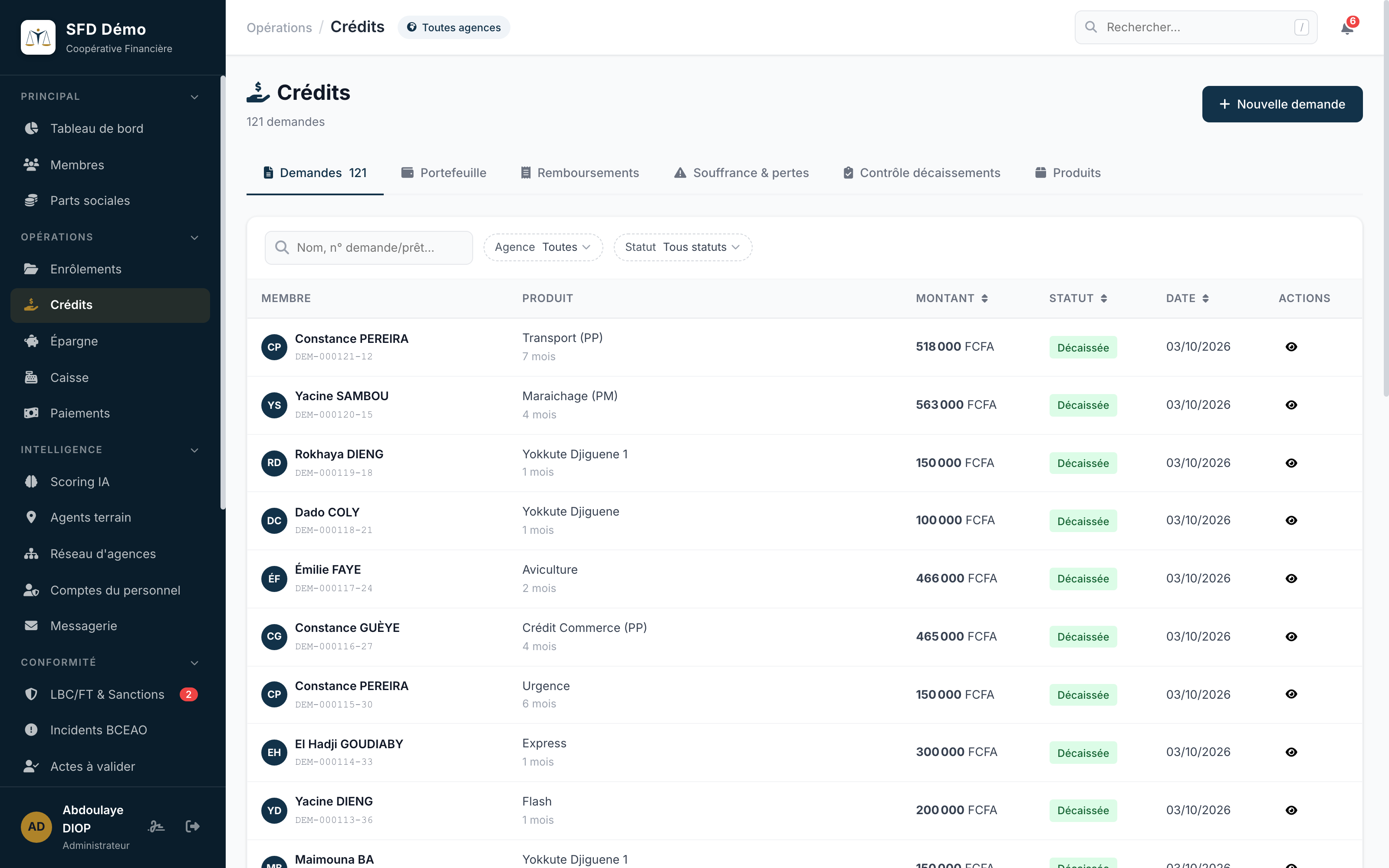Viewport: 1389px width, 868px height.
Task: Click the signature icon beside Abdoulaye DIOP
Action: [x=156, y=826]
